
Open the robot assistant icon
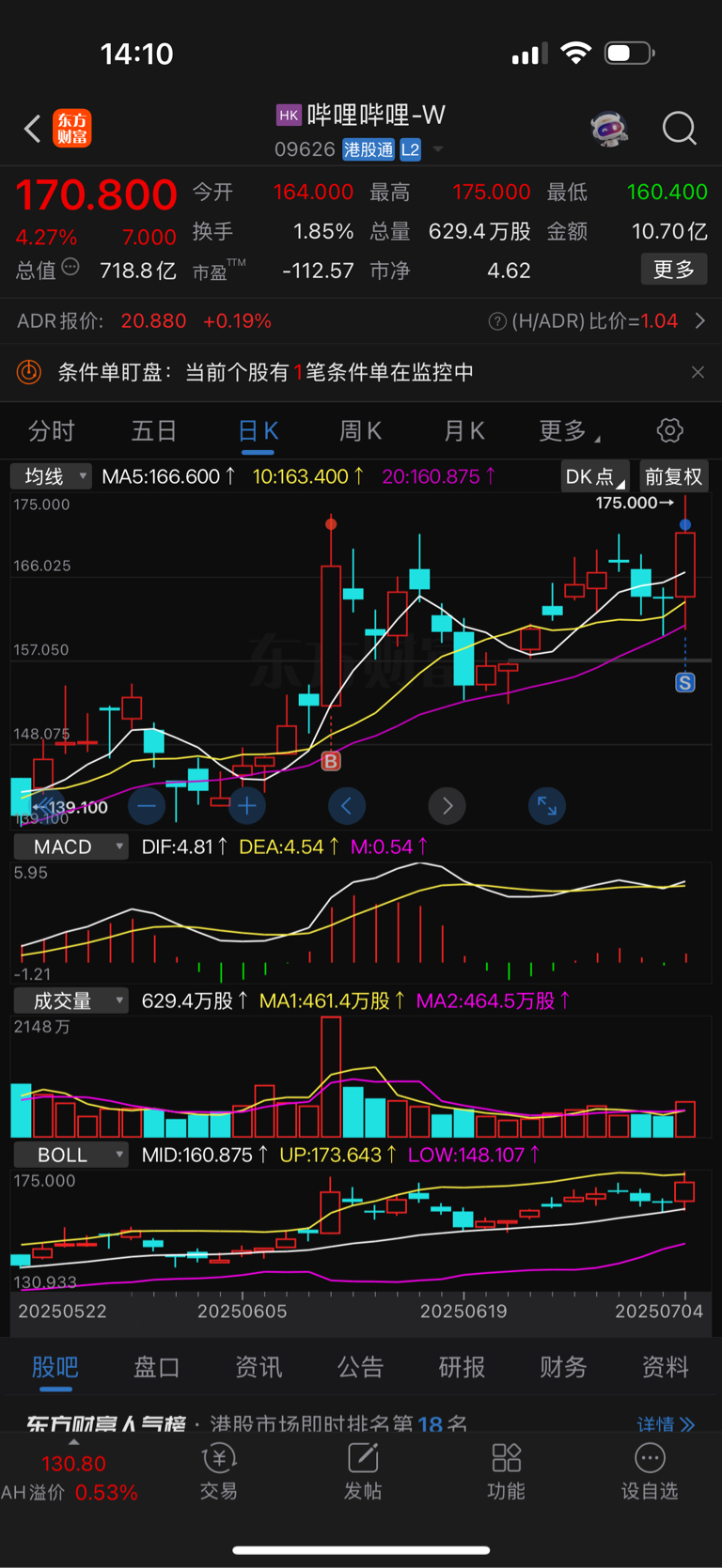pyautogui.click(x=609, y=129)
